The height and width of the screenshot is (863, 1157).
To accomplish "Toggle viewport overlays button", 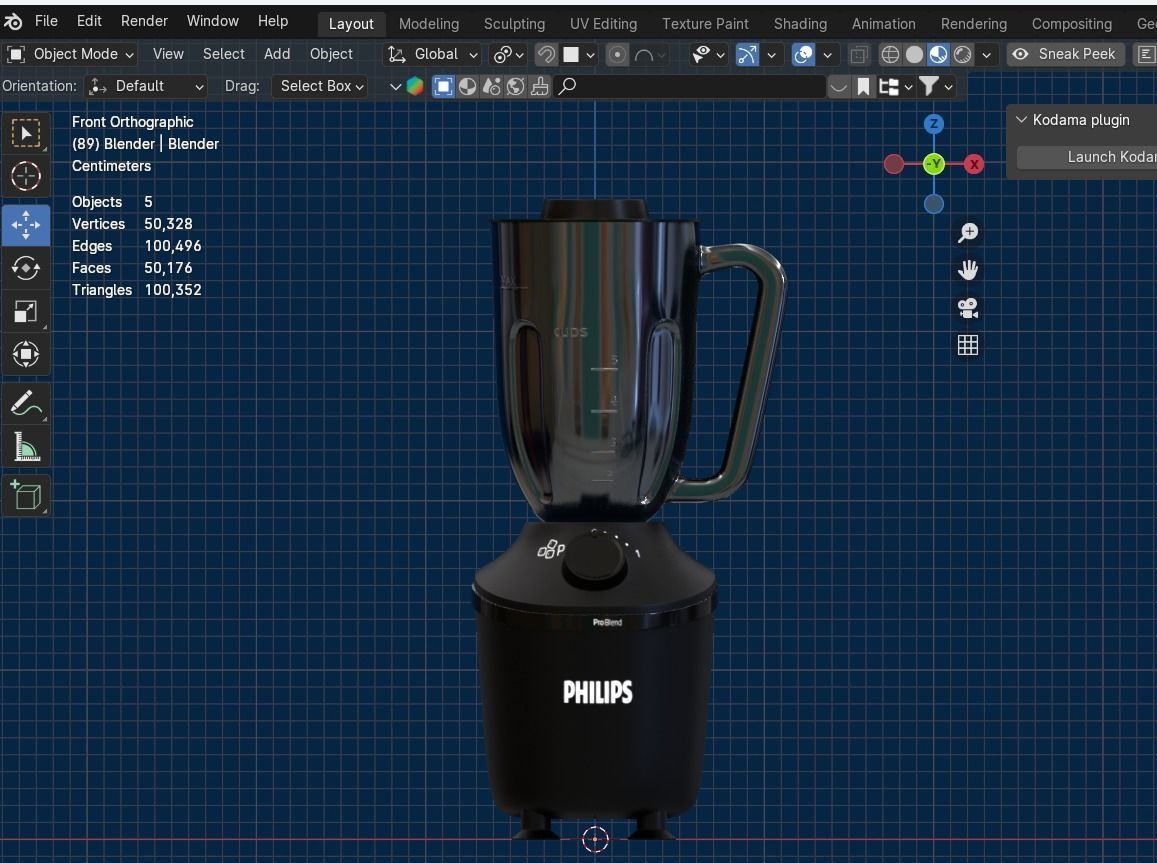I will (x=803, y=55).
